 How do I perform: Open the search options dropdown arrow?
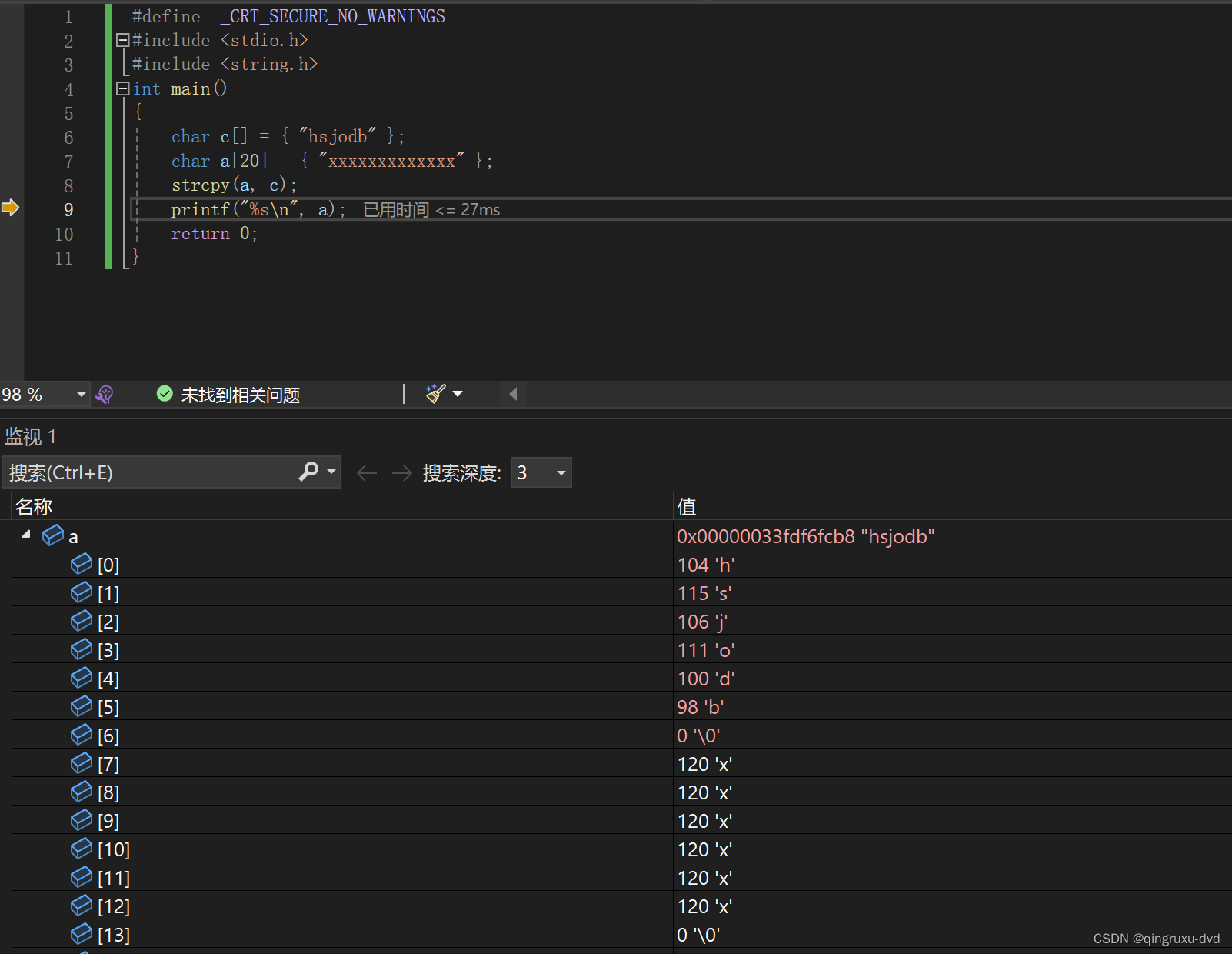pos(331,471)
